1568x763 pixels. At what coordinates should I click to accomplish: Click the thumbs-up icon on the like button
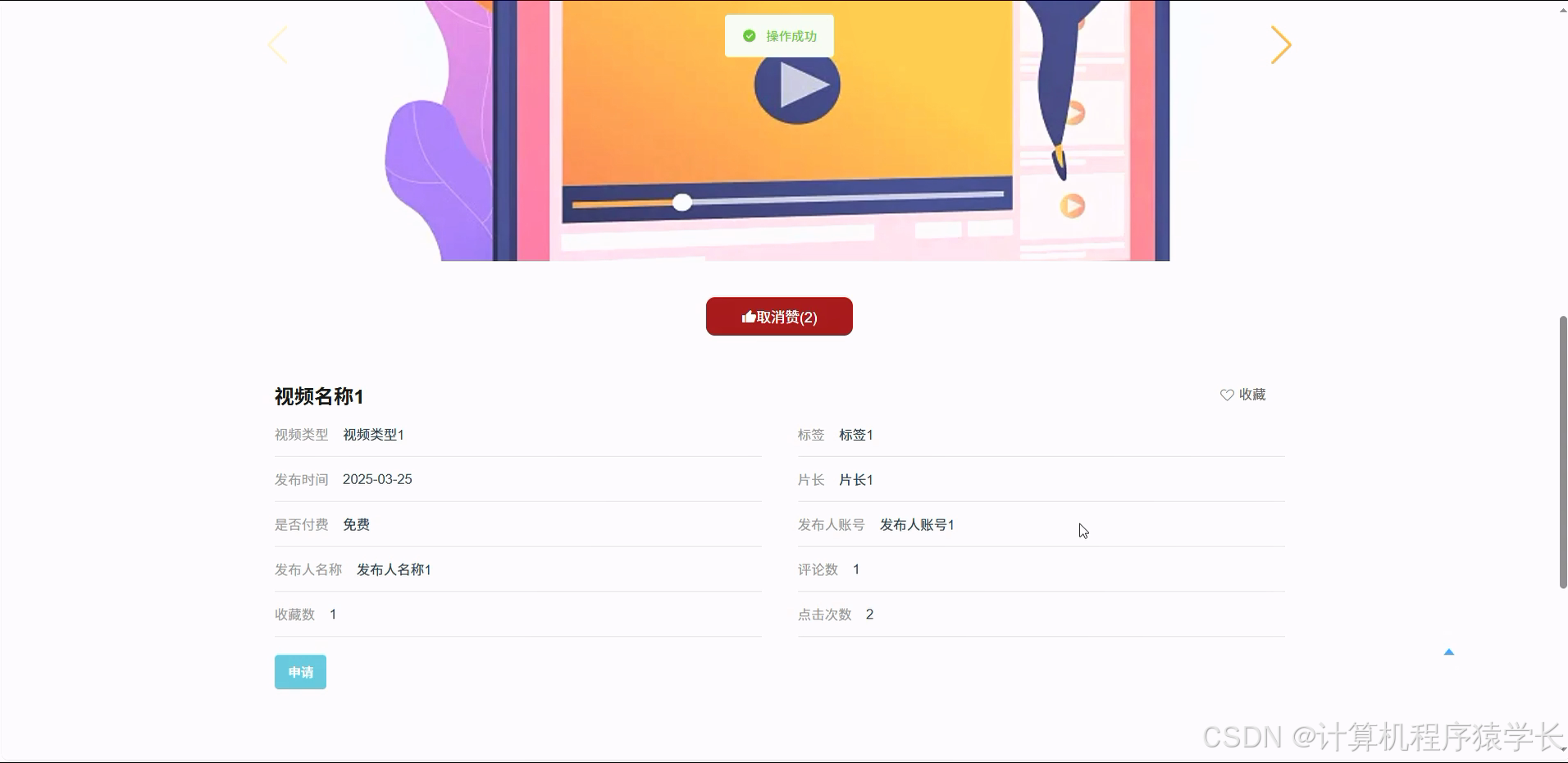click(x=747, y=317)
